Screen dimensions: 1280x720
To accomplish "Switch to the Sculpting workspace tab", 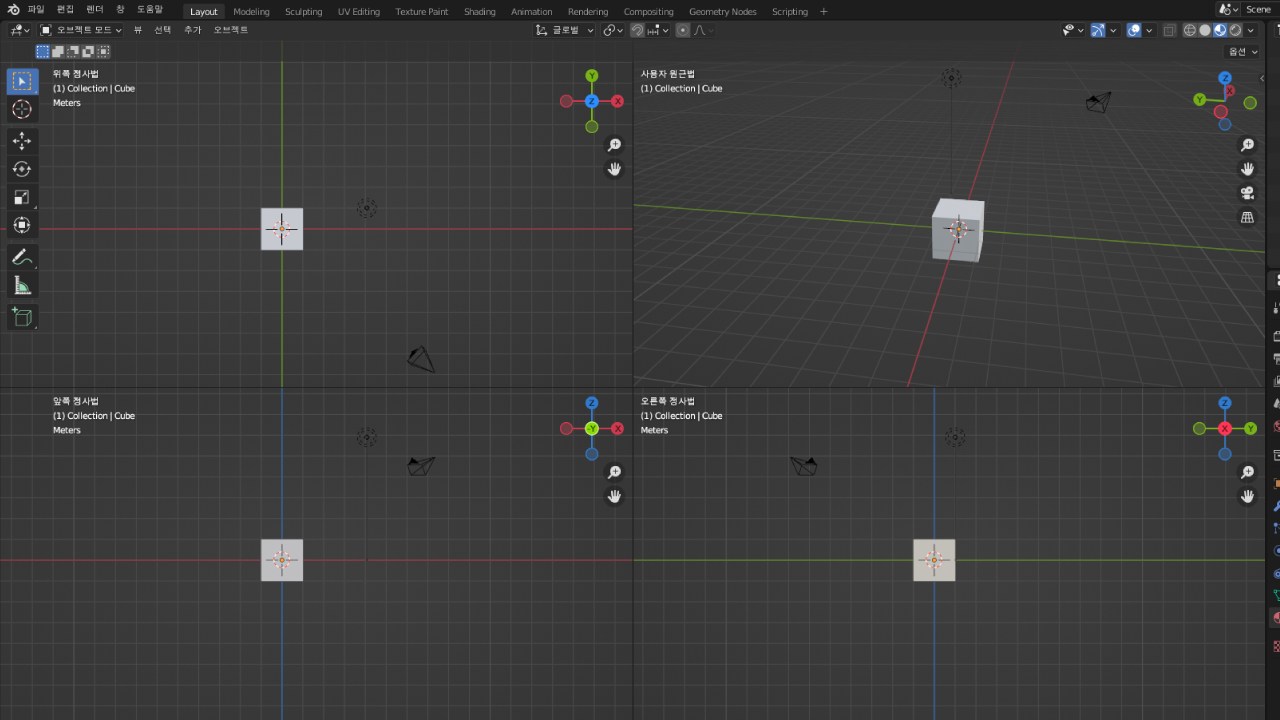I will point(303,11).
